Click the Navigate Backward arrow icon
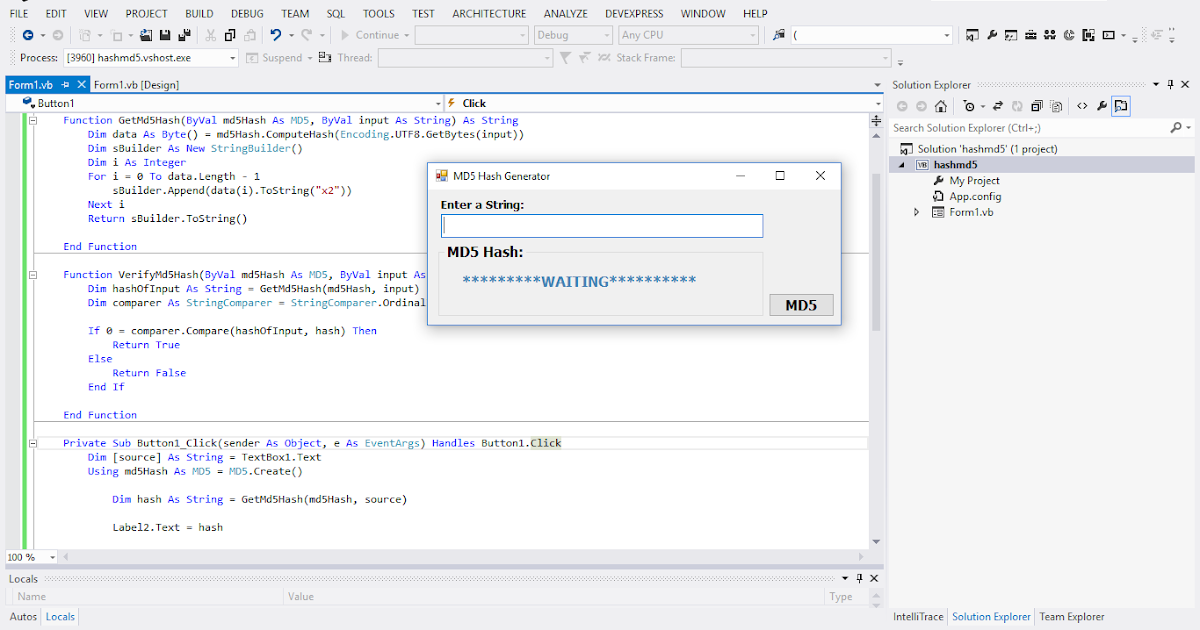1200x630 pixels. [28, 35]
